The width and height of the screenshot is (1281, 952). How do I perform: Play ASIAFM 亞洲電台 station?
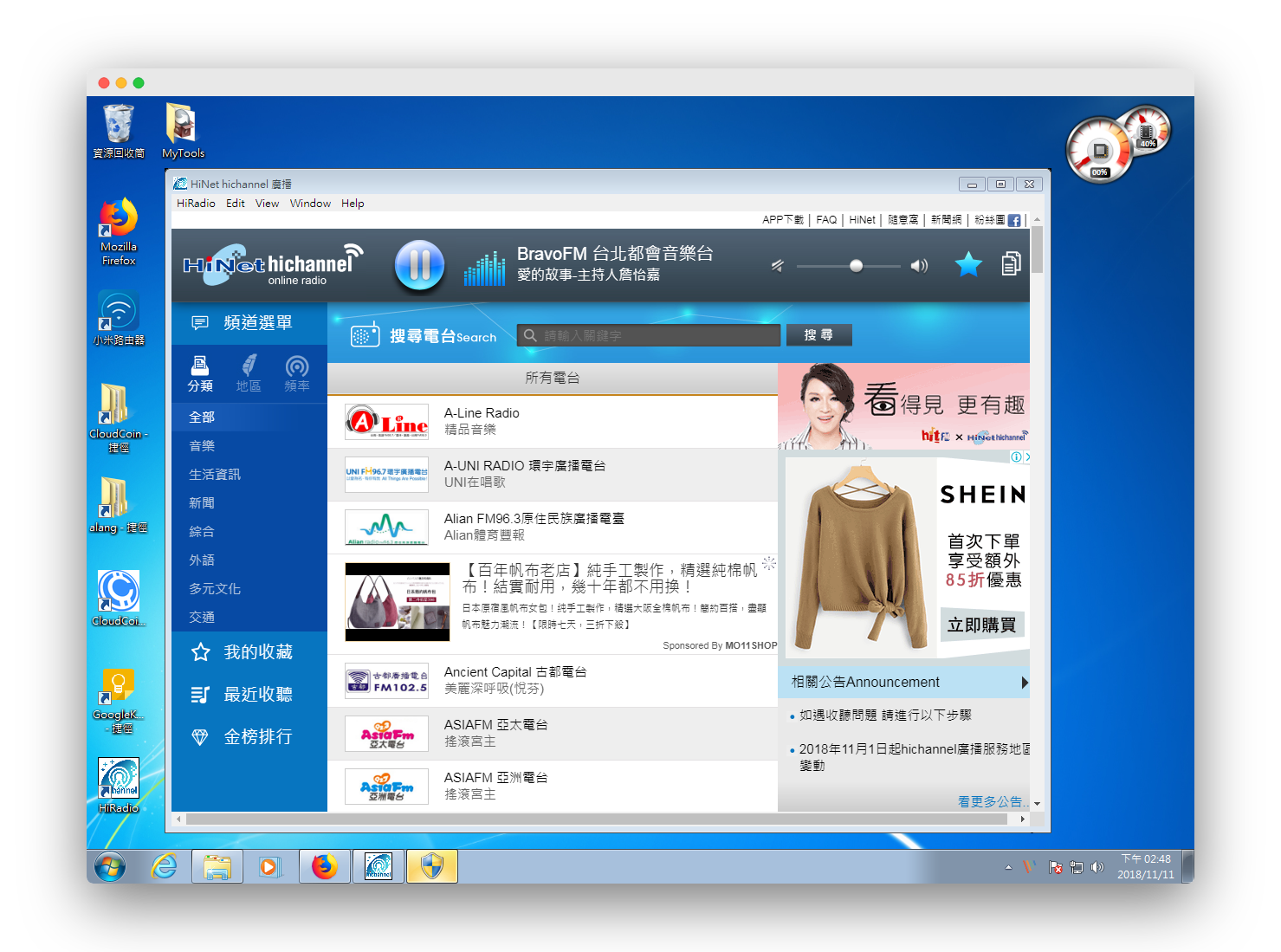[553, 786]
